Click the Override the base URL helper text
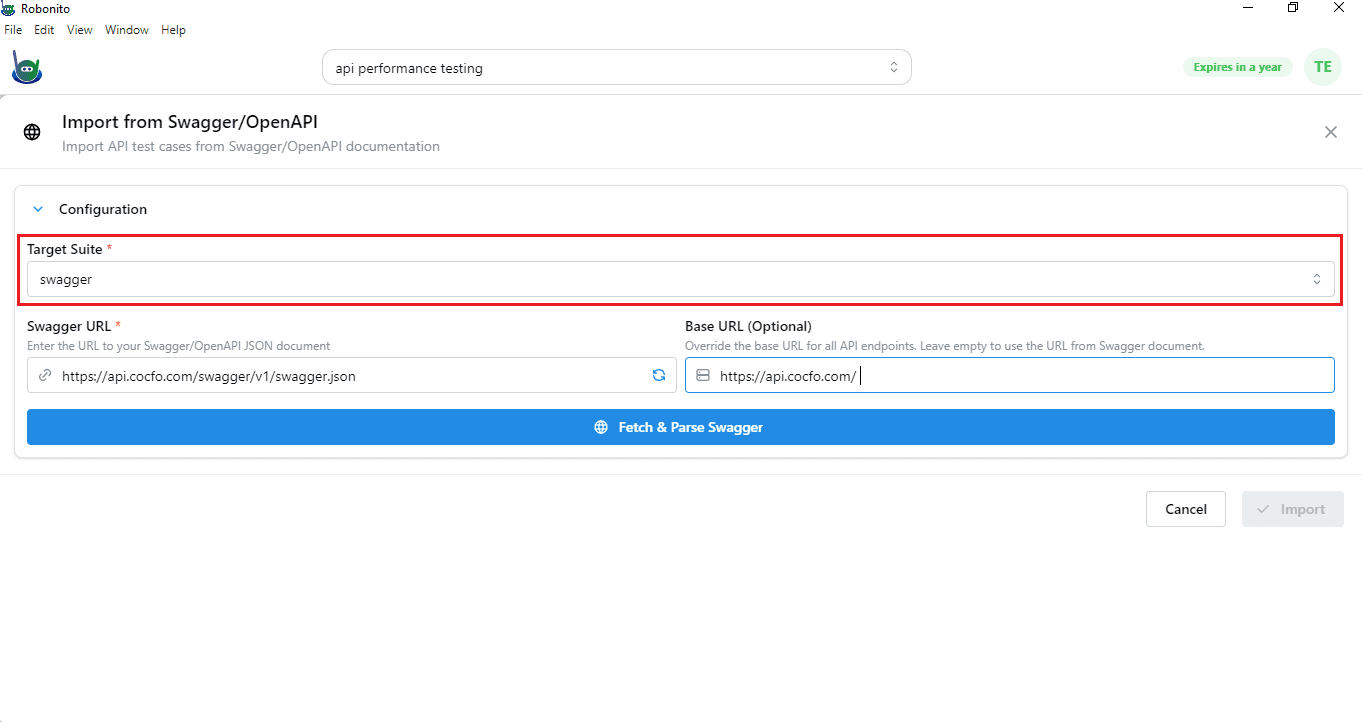The image size is (1362, 722). [x=945, y=346]
